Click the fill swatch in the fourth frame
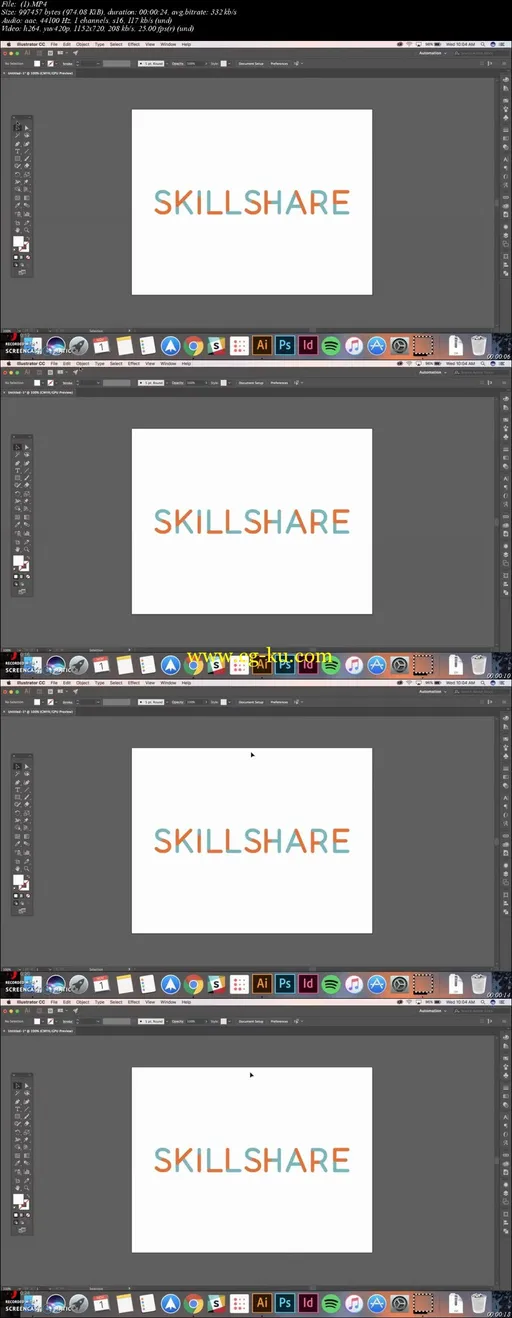512x1318 pixels. coord(18,1198)
